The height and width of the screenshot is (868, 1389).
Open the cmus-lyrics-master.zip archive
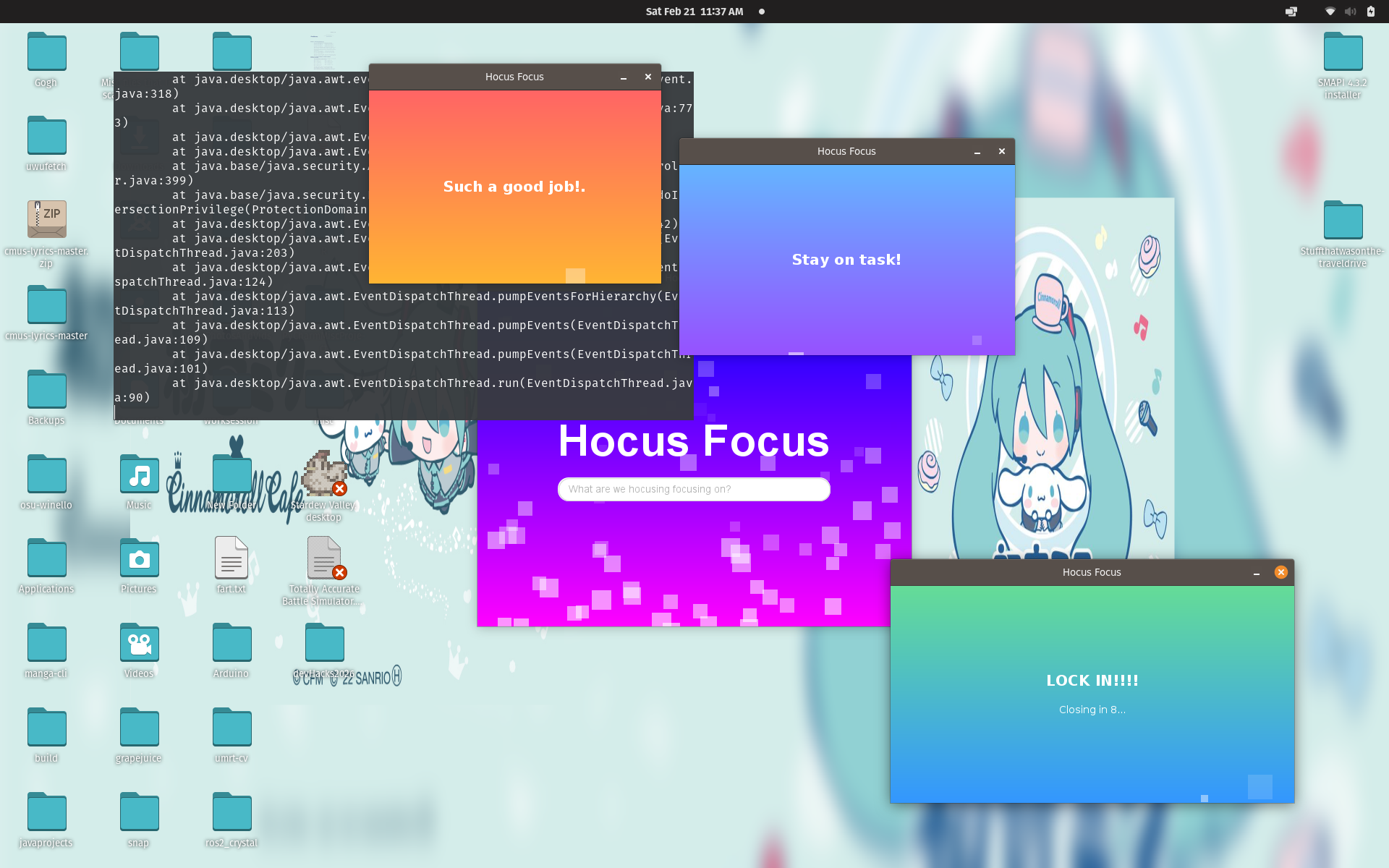tap(46, 219)
